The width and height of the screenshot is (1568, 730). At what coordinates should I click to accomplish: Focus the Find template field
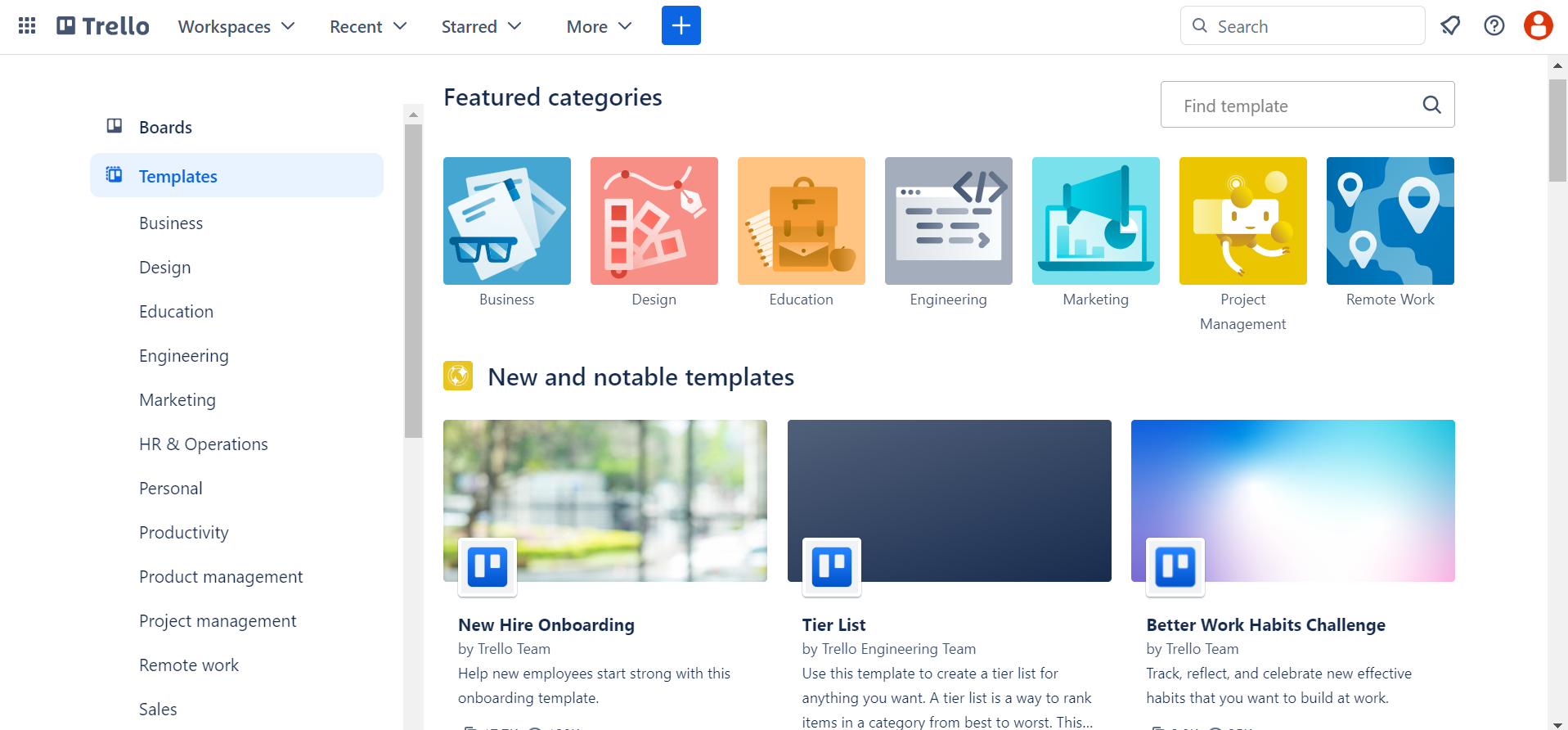[x=1308, y=105]
